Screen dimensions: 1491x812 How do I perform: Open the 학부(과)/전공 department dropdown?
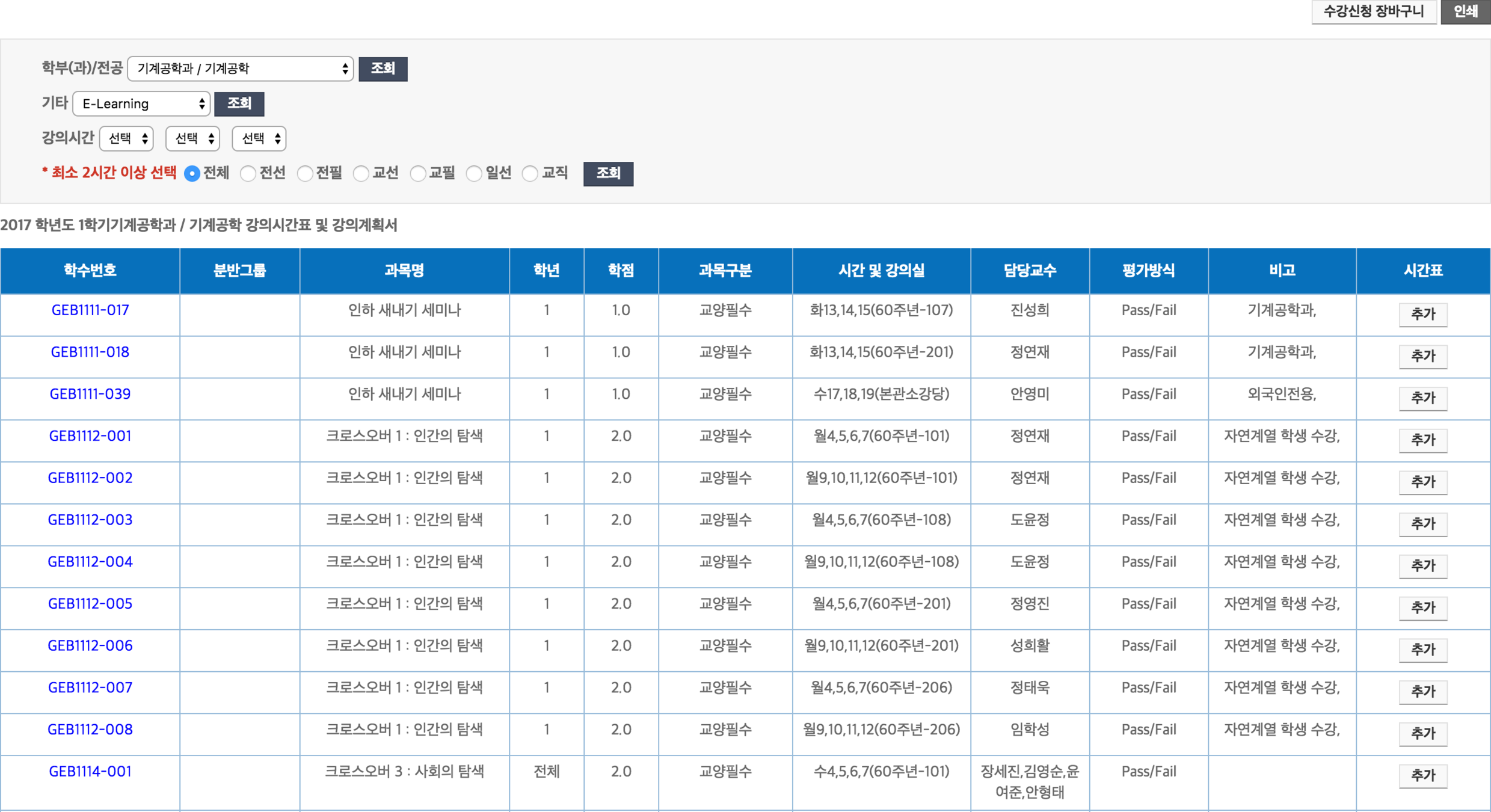tap(240, 69)
